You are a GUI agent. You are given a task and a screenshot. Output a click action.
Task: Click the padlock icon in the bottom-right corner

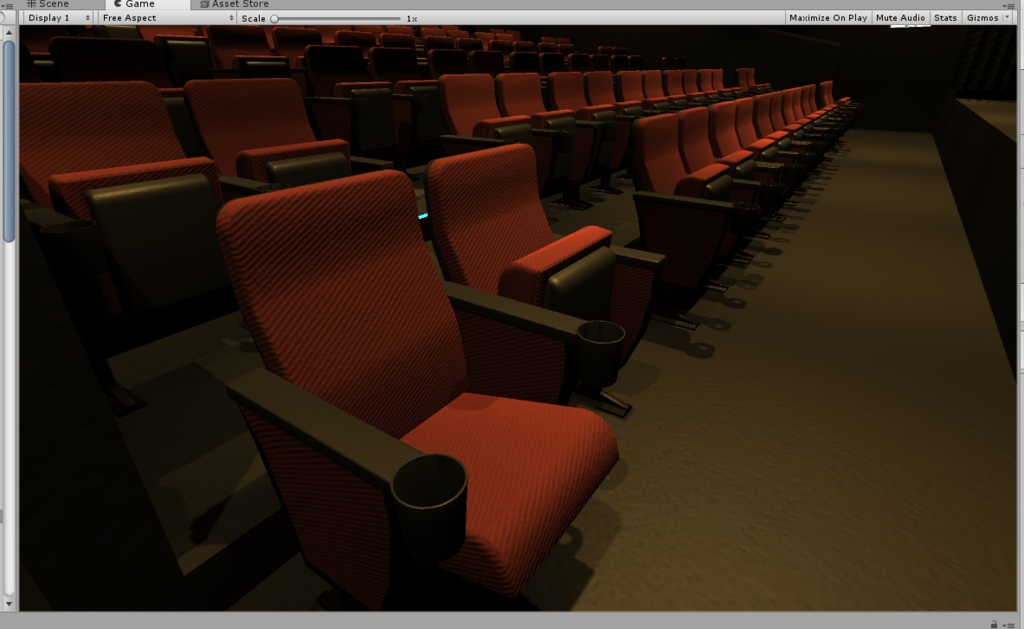[x=994, y=625]
